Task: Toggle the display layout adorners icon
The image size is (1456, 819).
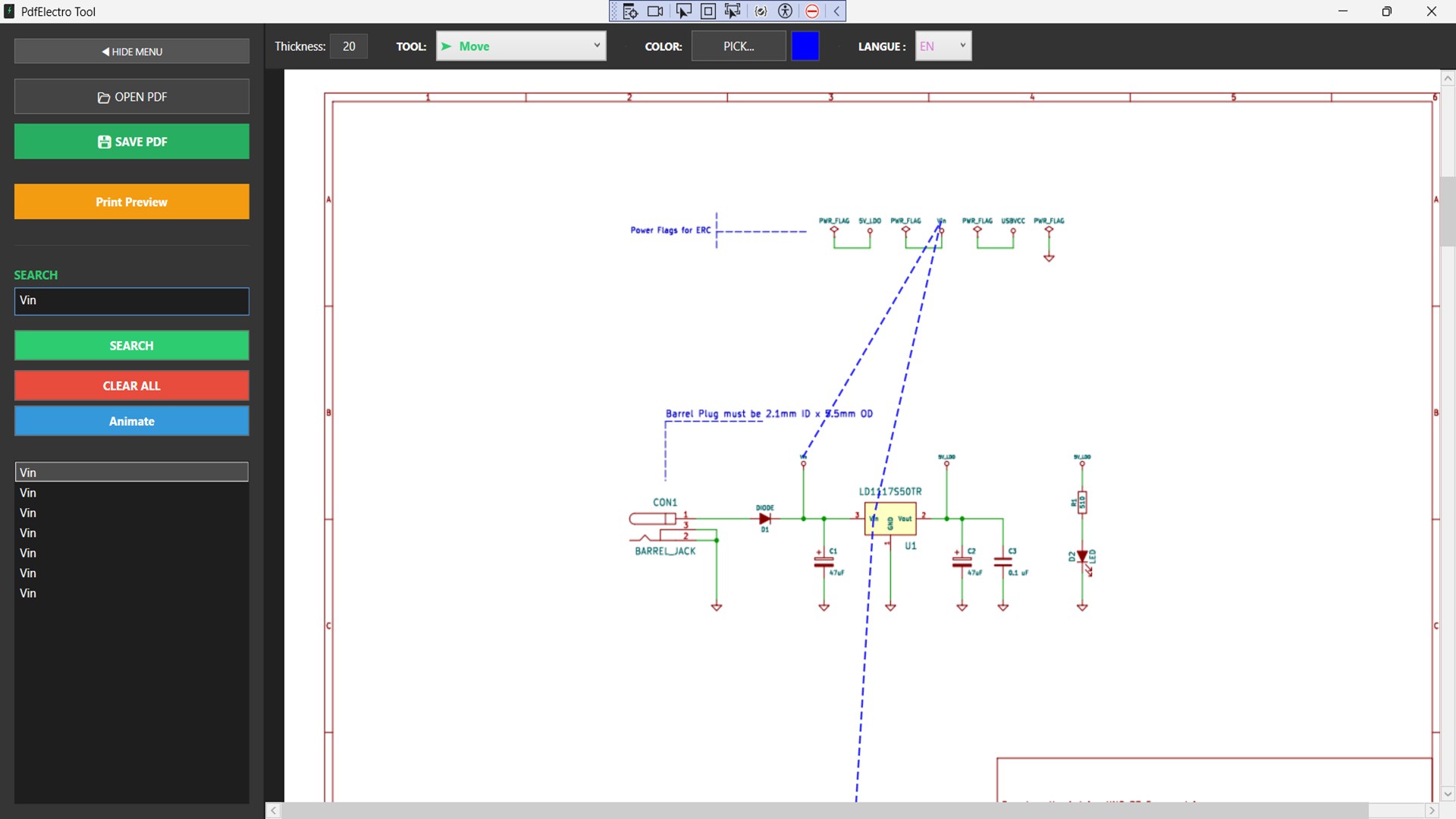Action: (708, 11)
